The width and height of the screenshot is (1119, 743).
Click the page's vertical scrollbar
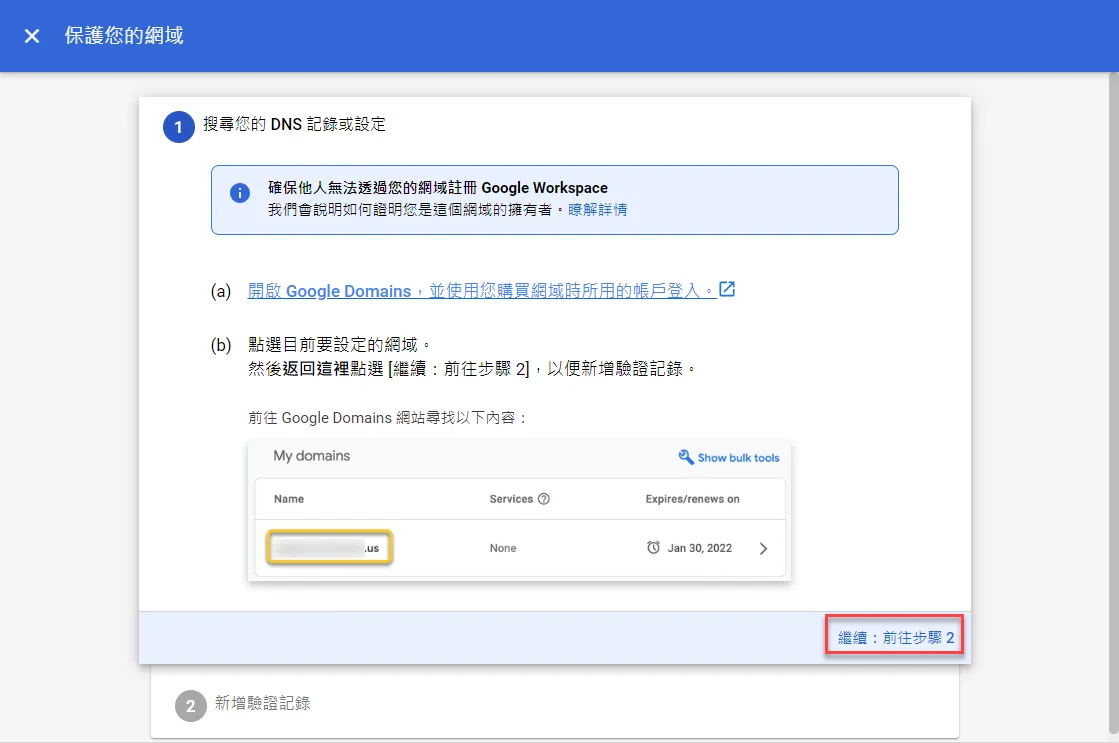[x=1113, y=403]
